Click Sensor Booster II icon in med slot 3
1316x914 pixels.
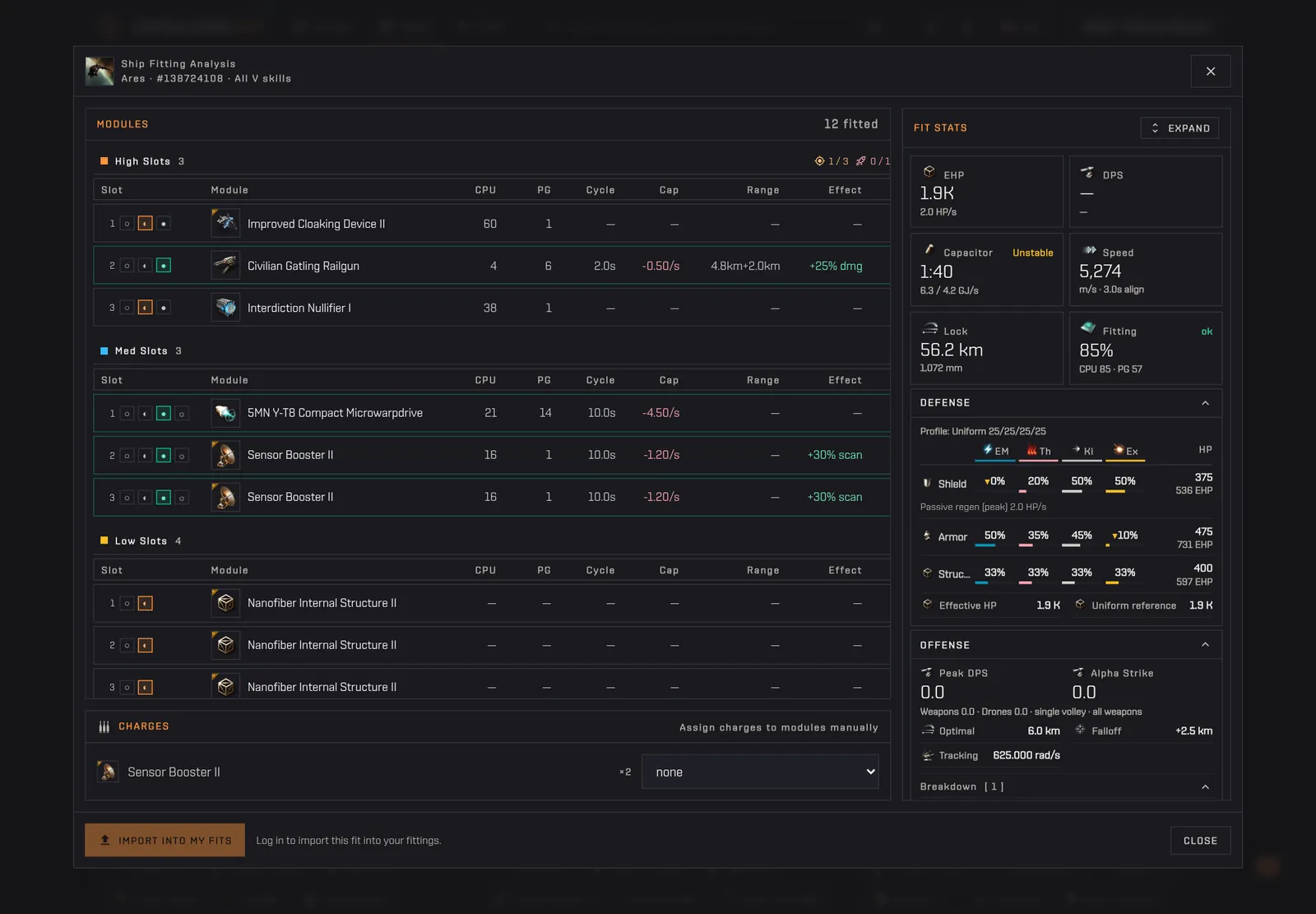pos(225,497)
